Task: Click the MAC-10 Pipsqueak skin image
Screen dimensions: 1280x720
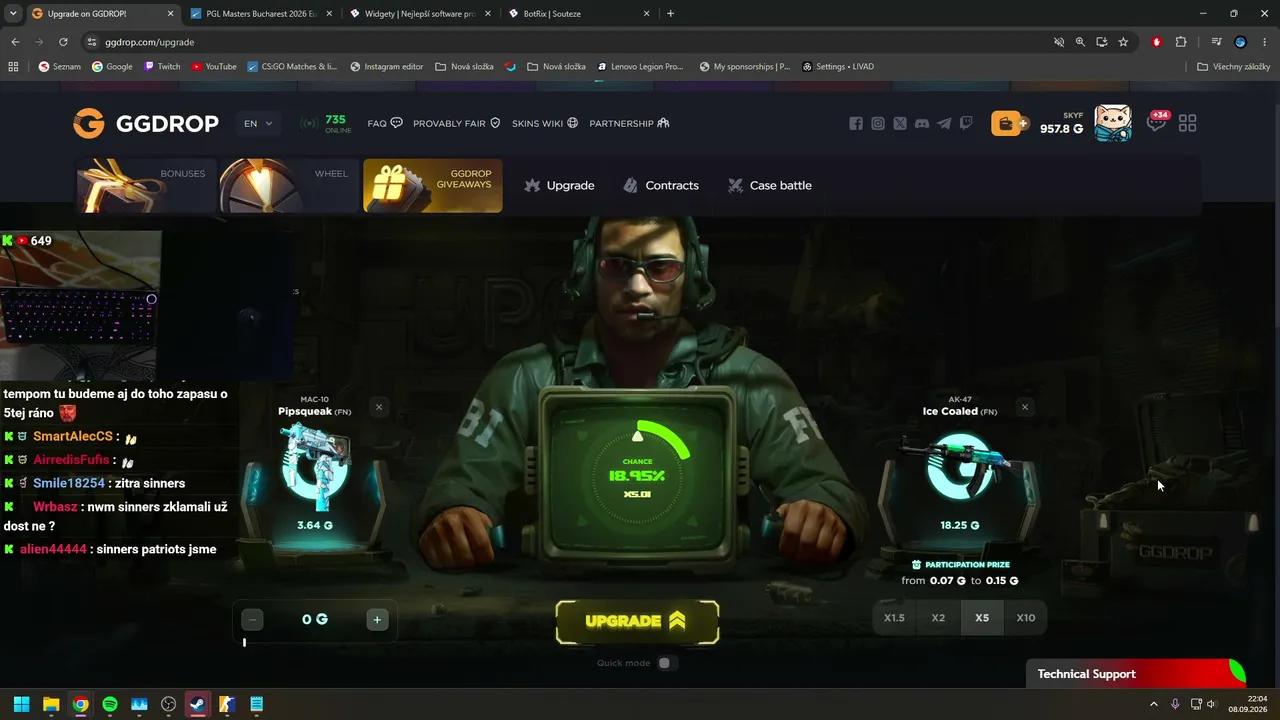Action: coord(315,466)
